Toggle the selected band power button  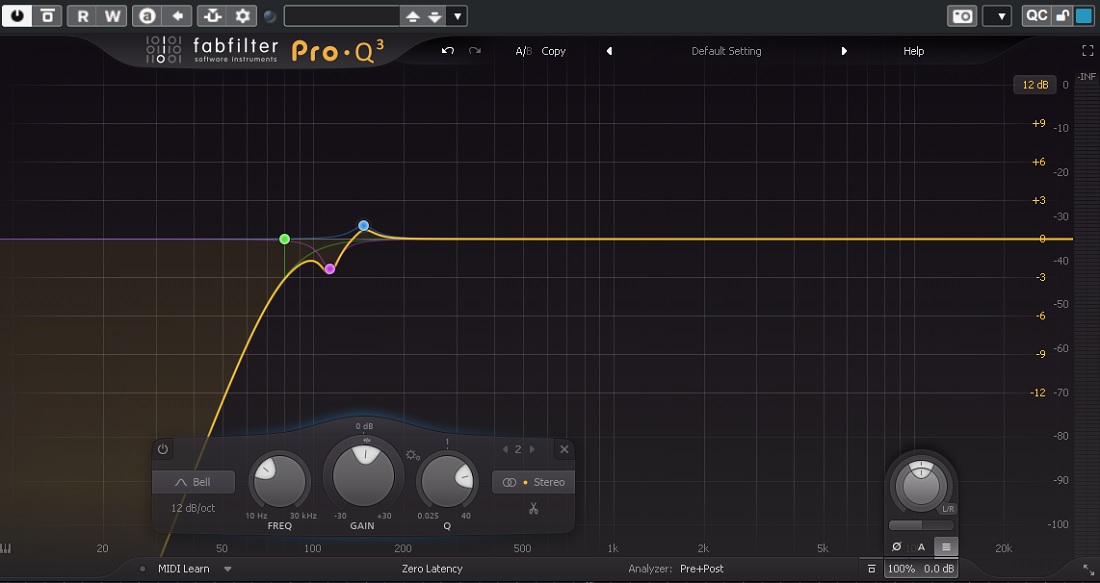click(x=163, y=449)
